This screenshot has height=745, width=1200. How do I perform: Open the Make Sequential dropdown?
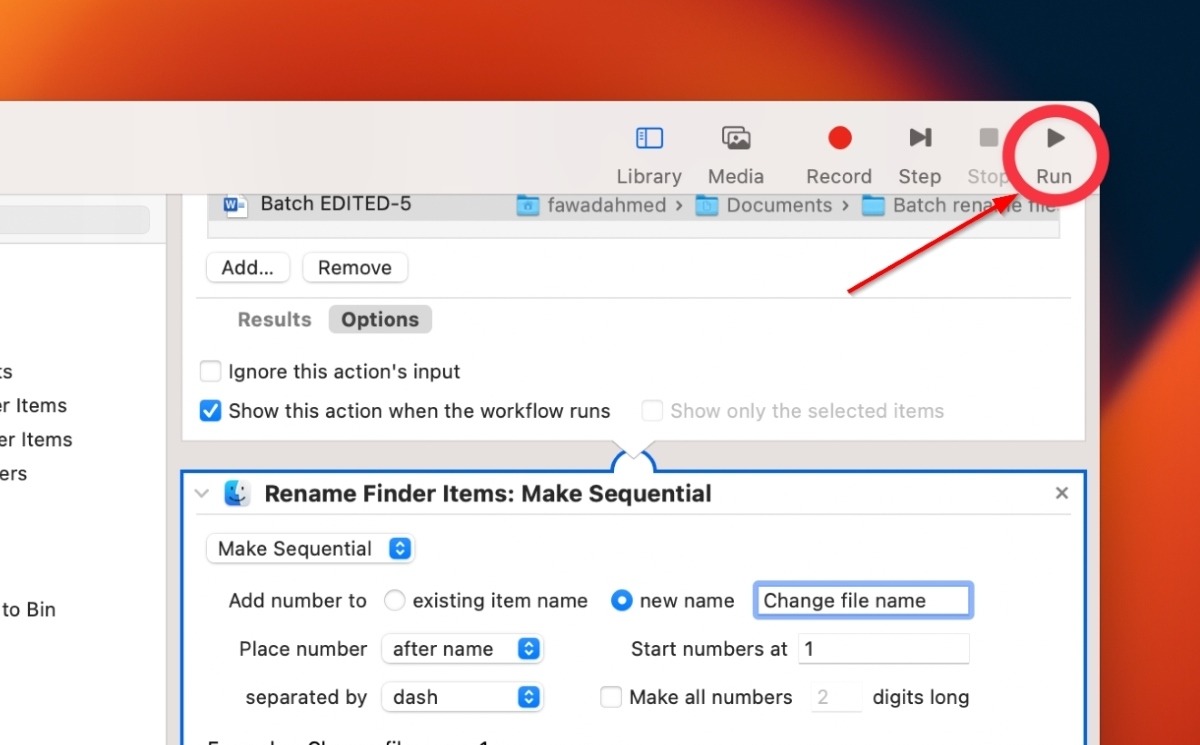[x=310, y=548]
